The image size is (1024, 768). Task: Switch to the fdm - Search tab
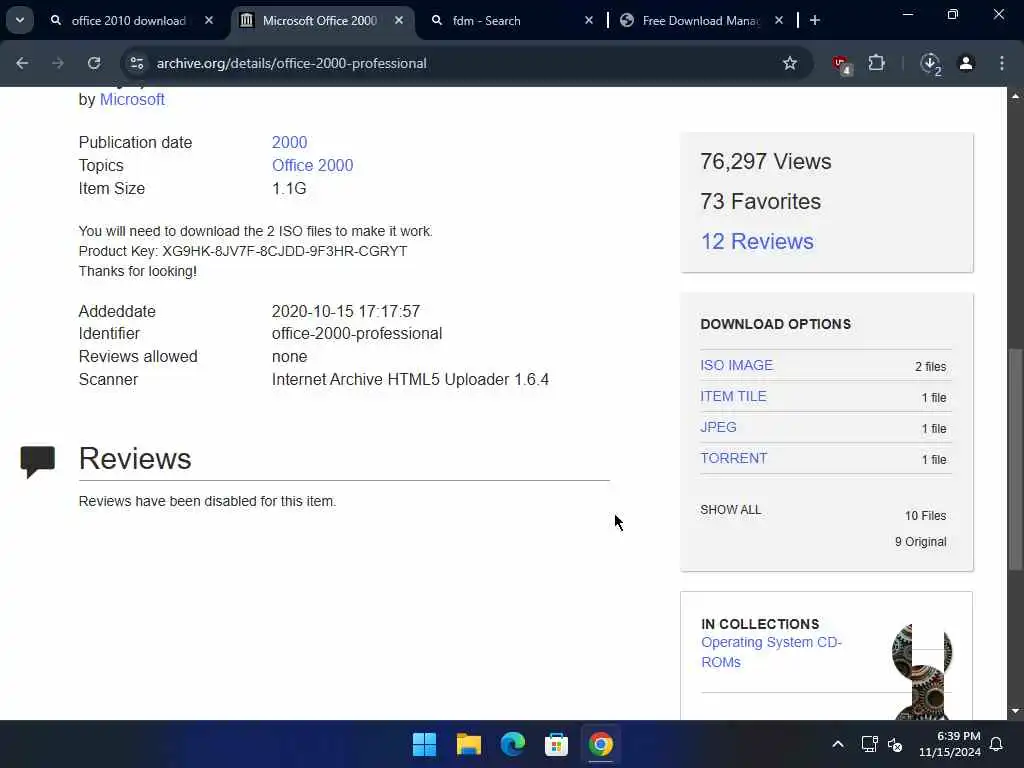(x=486, y=21)
